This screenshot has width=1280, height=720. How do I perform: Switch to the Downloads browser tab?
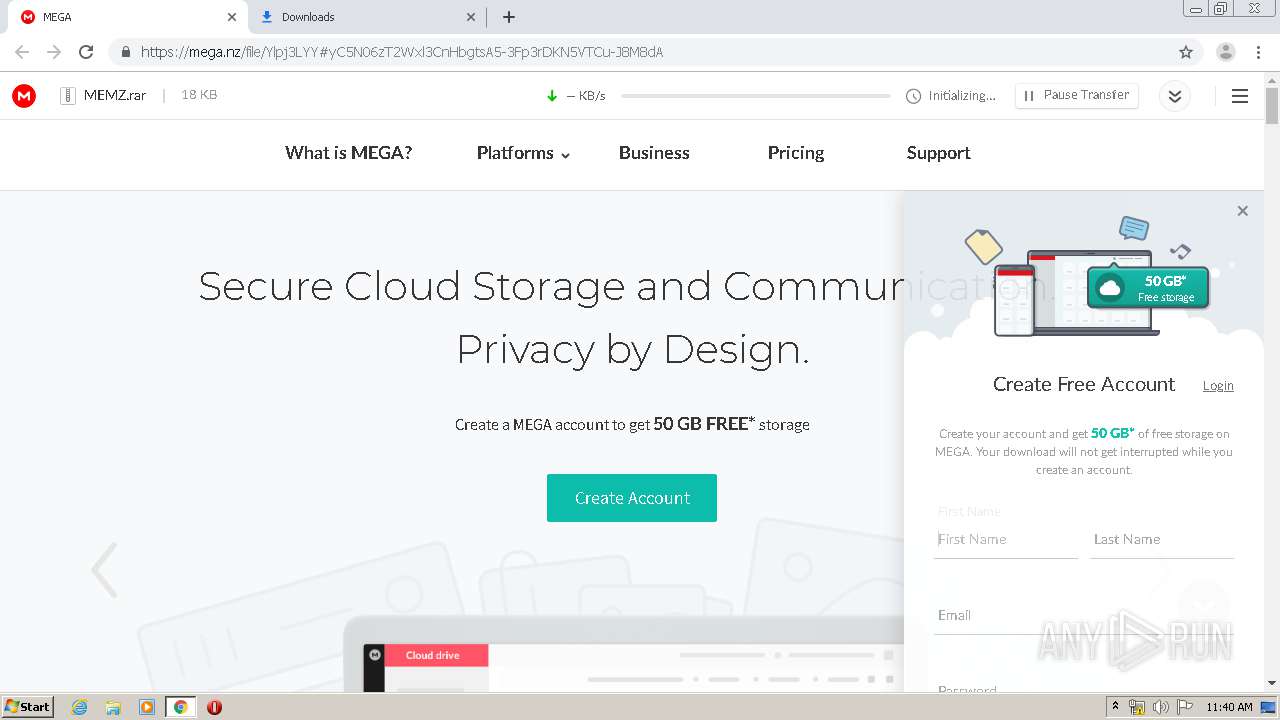coord(366,17)
